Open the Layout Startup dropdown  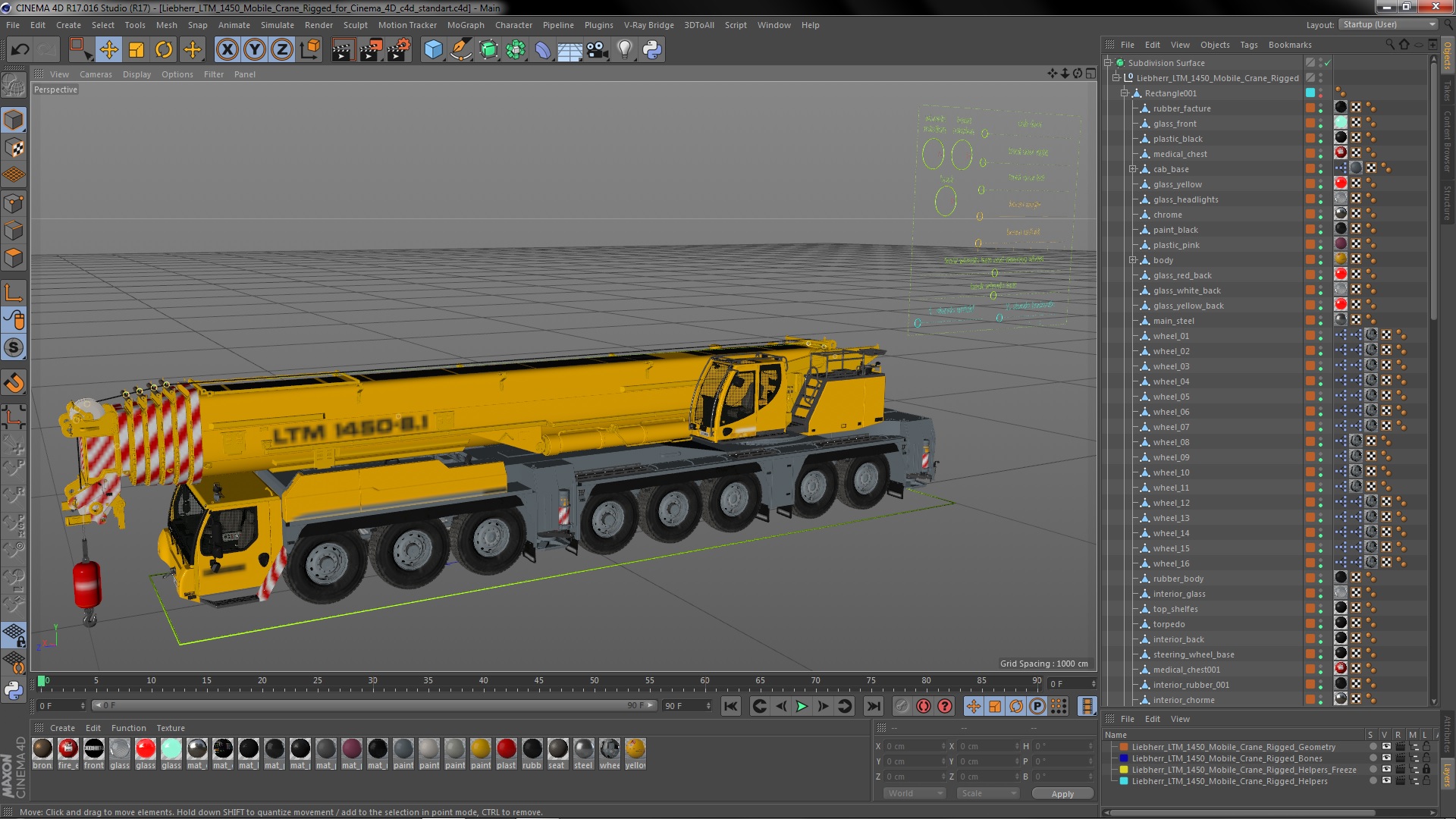point(1388,25)
